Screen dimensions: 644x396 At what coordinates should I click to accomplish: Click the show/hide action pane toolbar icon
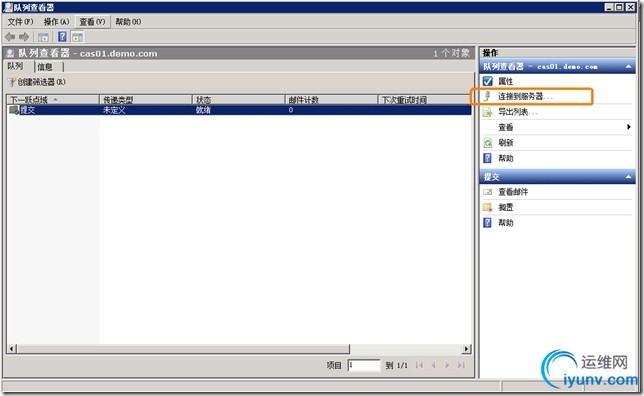click(77, 37)
